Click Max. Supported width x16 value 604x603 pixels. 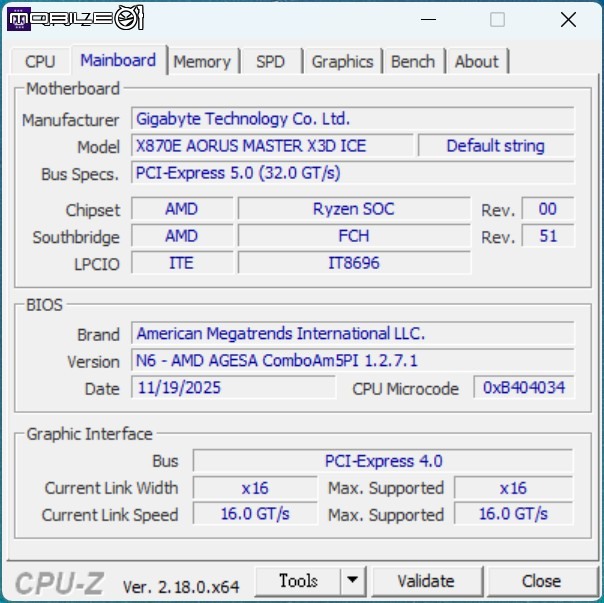point(513,488)
